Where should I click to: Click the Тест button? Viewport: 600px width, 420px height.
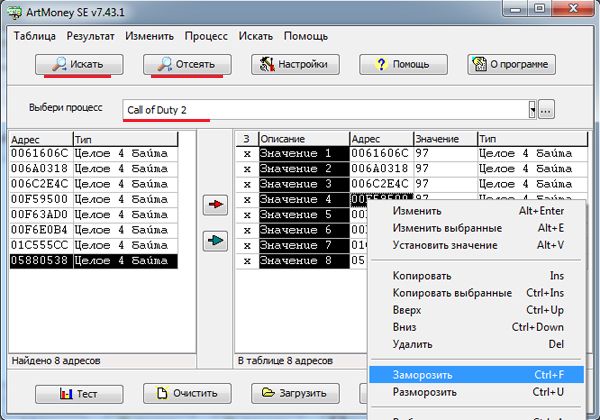tap(79, 394)
